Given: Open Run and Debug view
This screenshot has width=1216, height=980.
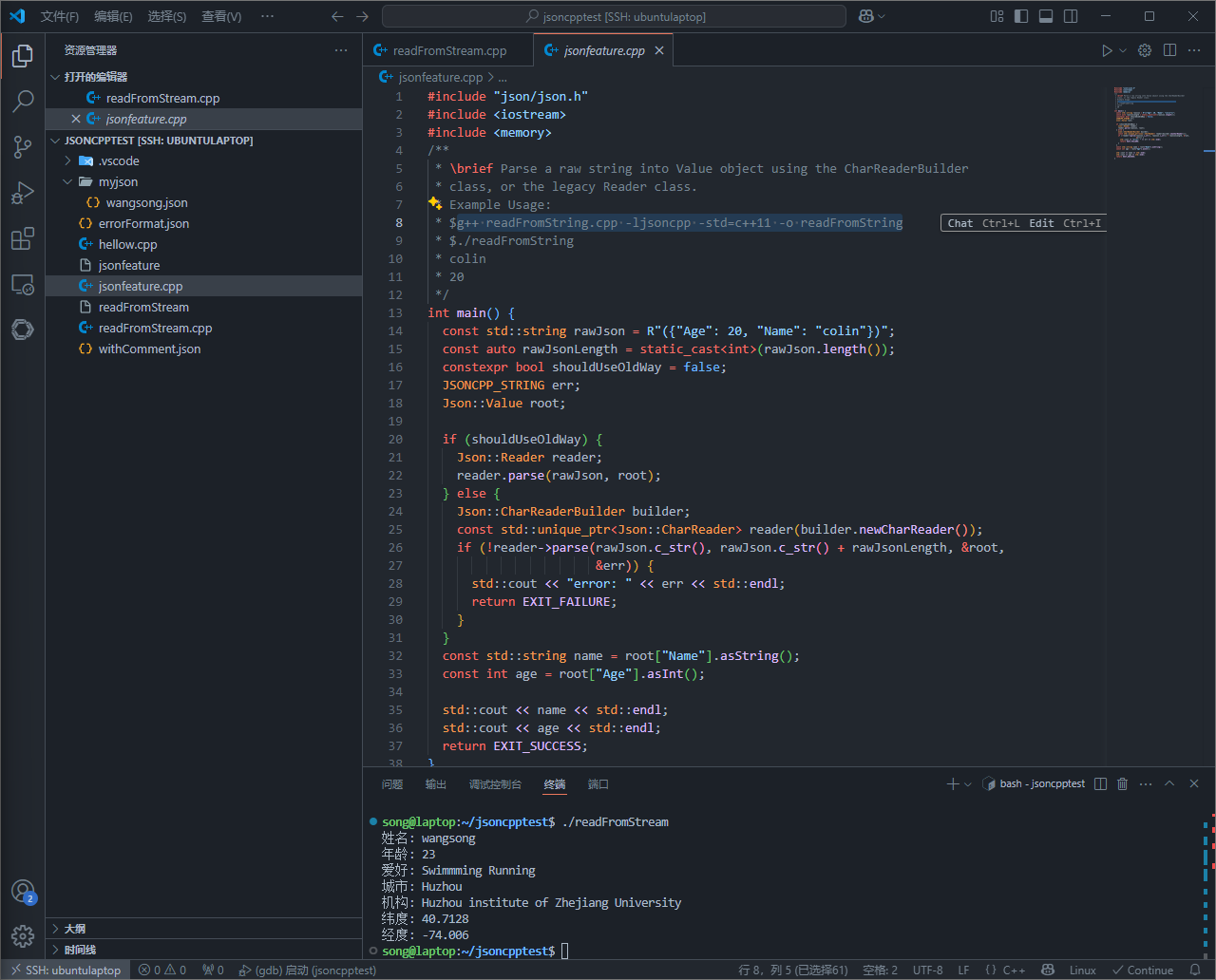Looking at the screenshot, I should 23,193.
